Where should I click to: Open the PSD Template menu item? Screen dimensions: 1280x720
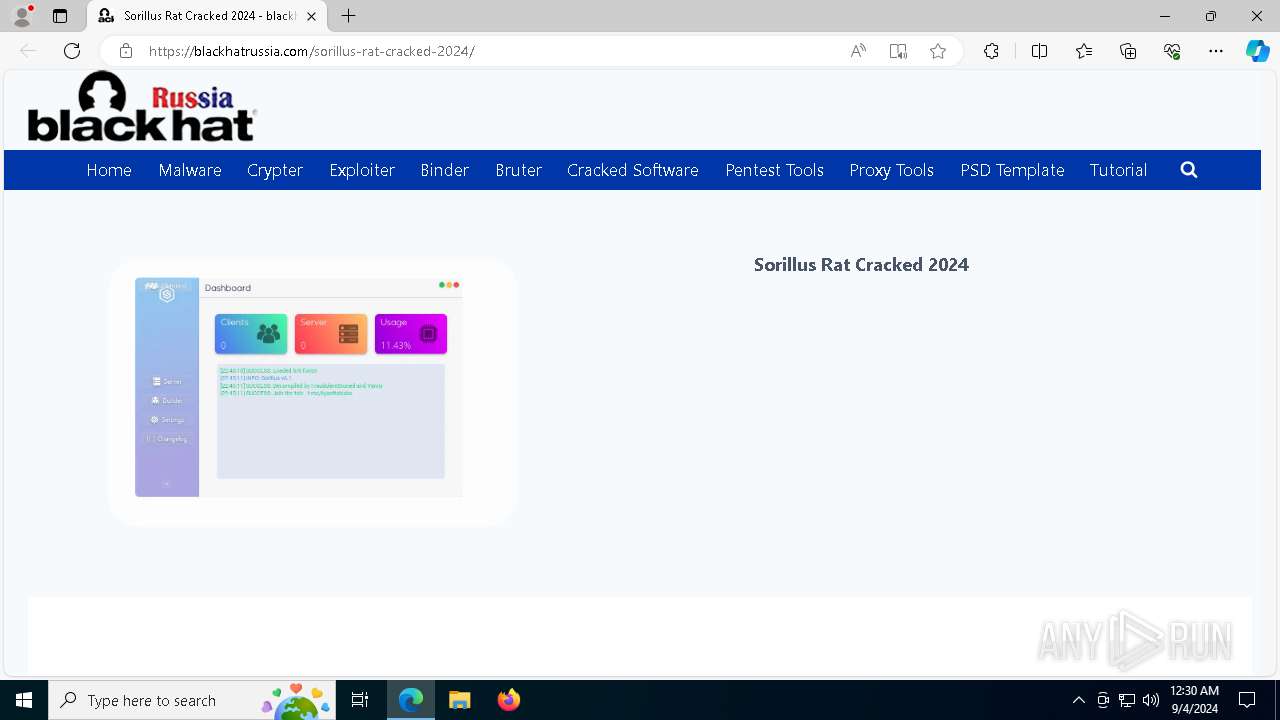(x=1012, y=170)
